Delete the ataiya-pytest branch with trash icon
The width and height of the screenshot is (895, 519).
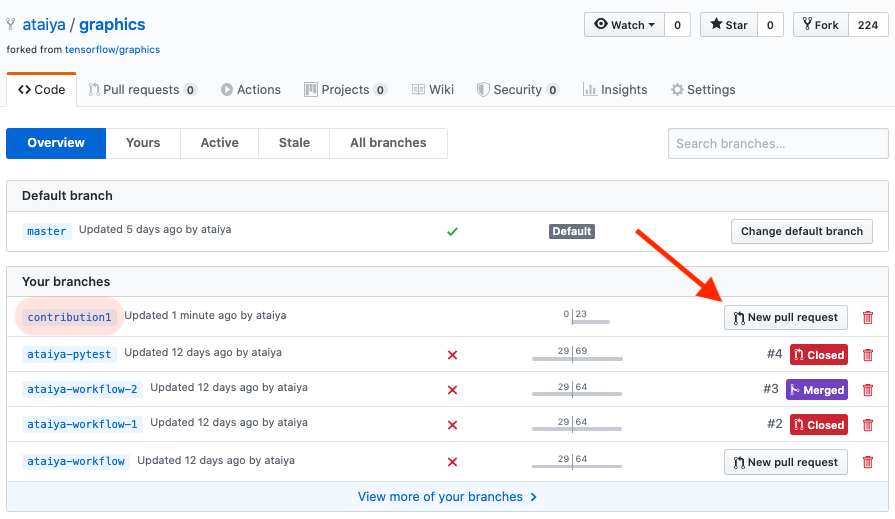click(x=868, y=355)
